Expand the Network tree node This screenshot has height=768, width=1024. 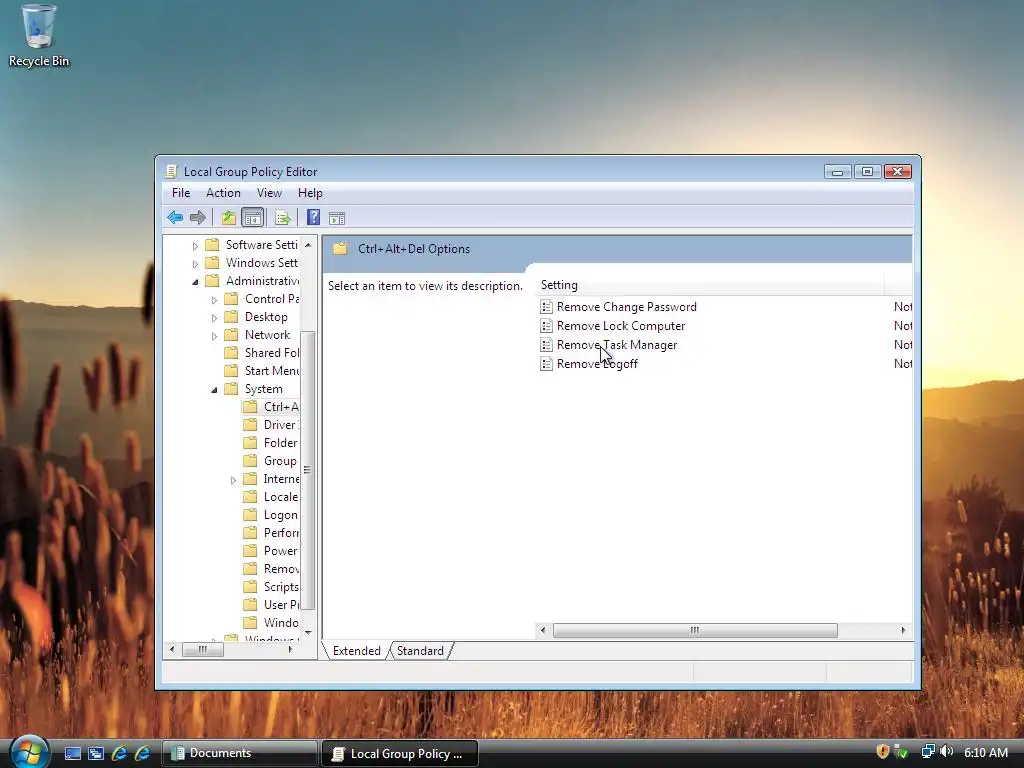(214, 336)
